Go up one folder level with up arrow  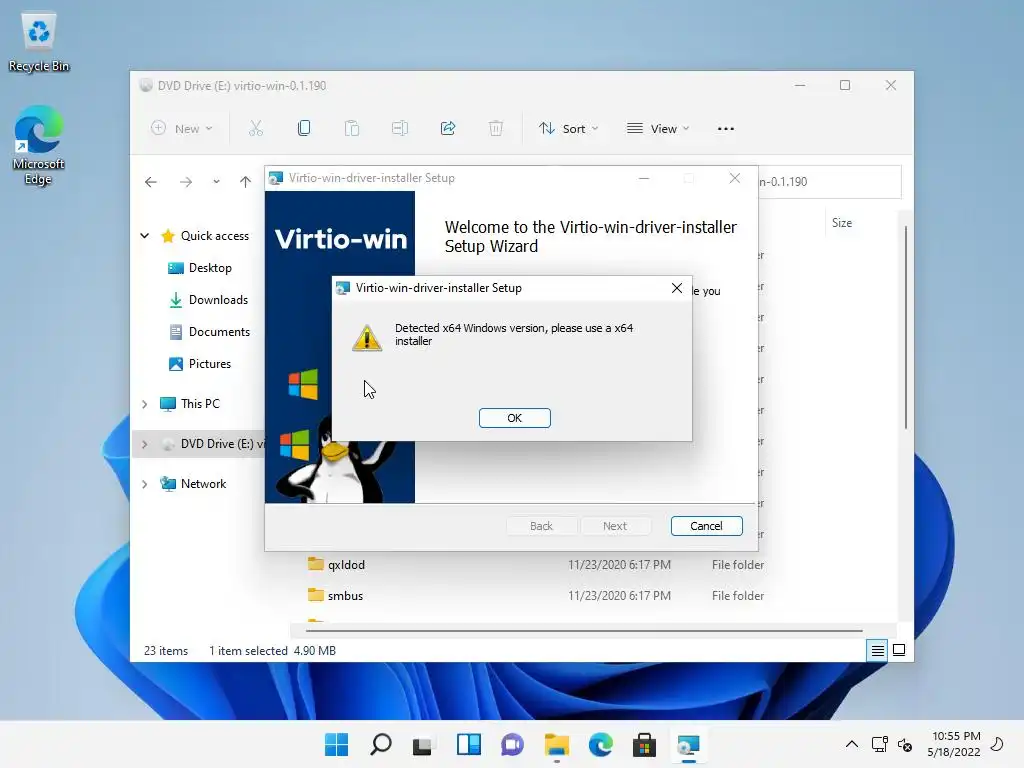coord(245,182)
